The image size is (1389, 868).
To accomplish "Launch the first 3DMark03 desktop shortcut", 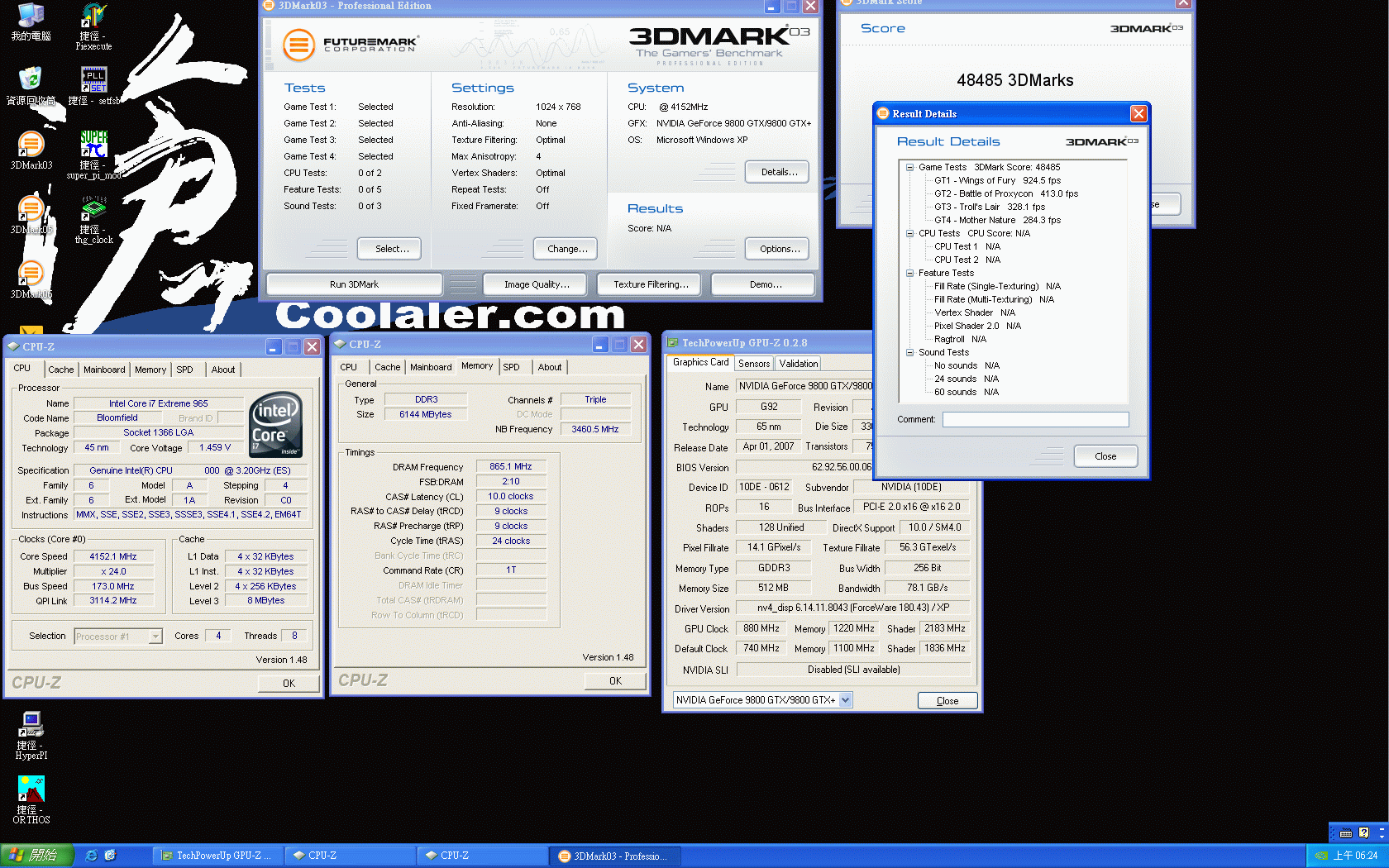I will [x=31, y=150].
